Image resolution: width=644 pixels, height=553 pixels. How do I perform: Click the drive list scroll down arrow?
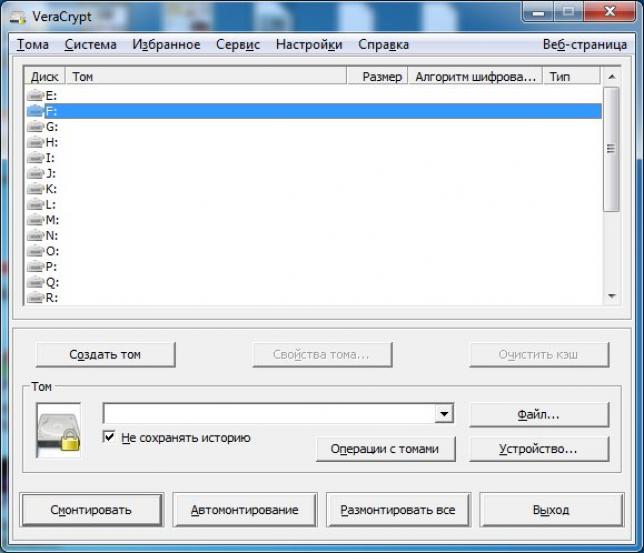pyautogui.click(x=612, y=296)
